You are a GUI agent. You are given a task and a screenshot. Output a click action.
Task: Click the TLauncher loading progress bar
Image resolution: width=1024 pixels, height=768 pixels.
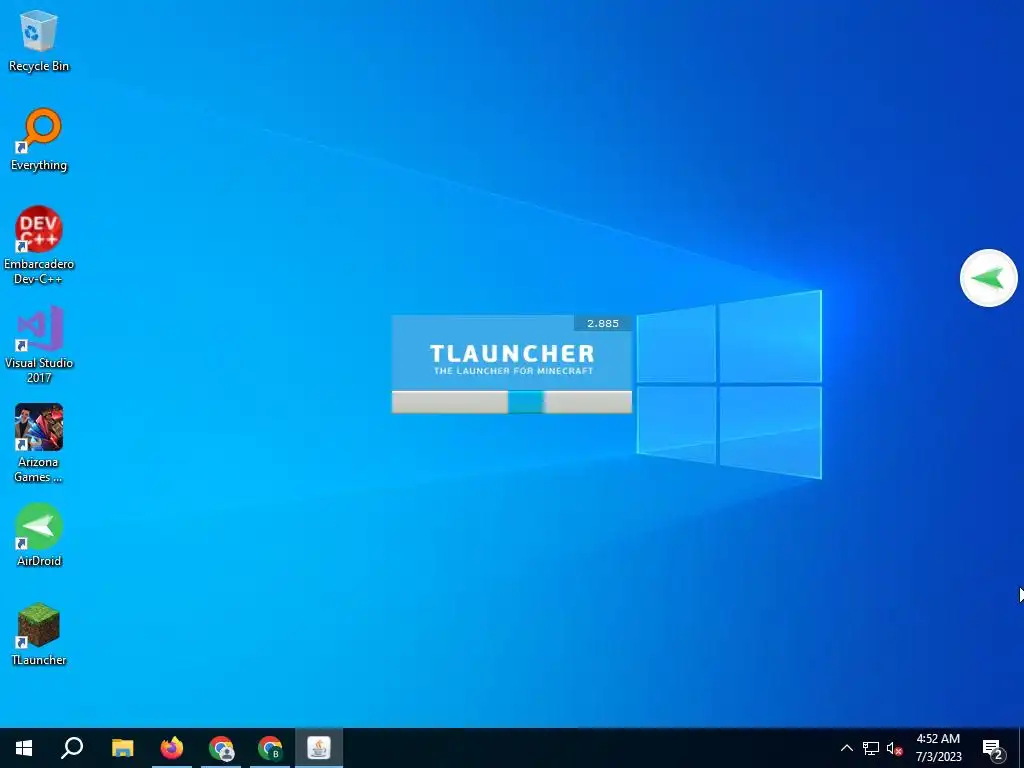coord(512,402)
